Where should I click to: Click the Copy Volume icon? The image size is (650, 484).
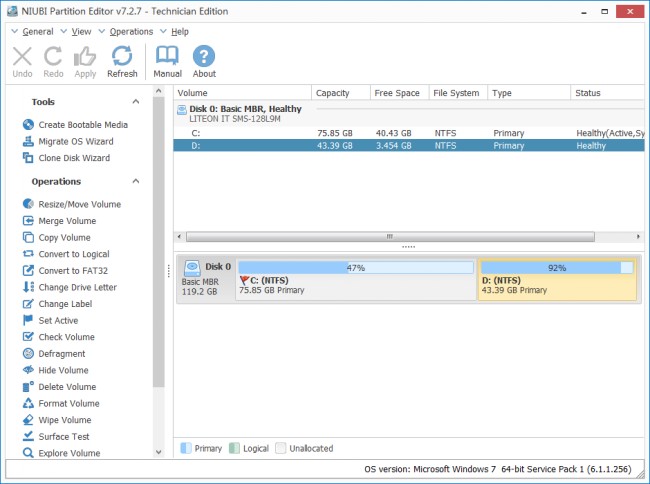(x=28, y=237)
